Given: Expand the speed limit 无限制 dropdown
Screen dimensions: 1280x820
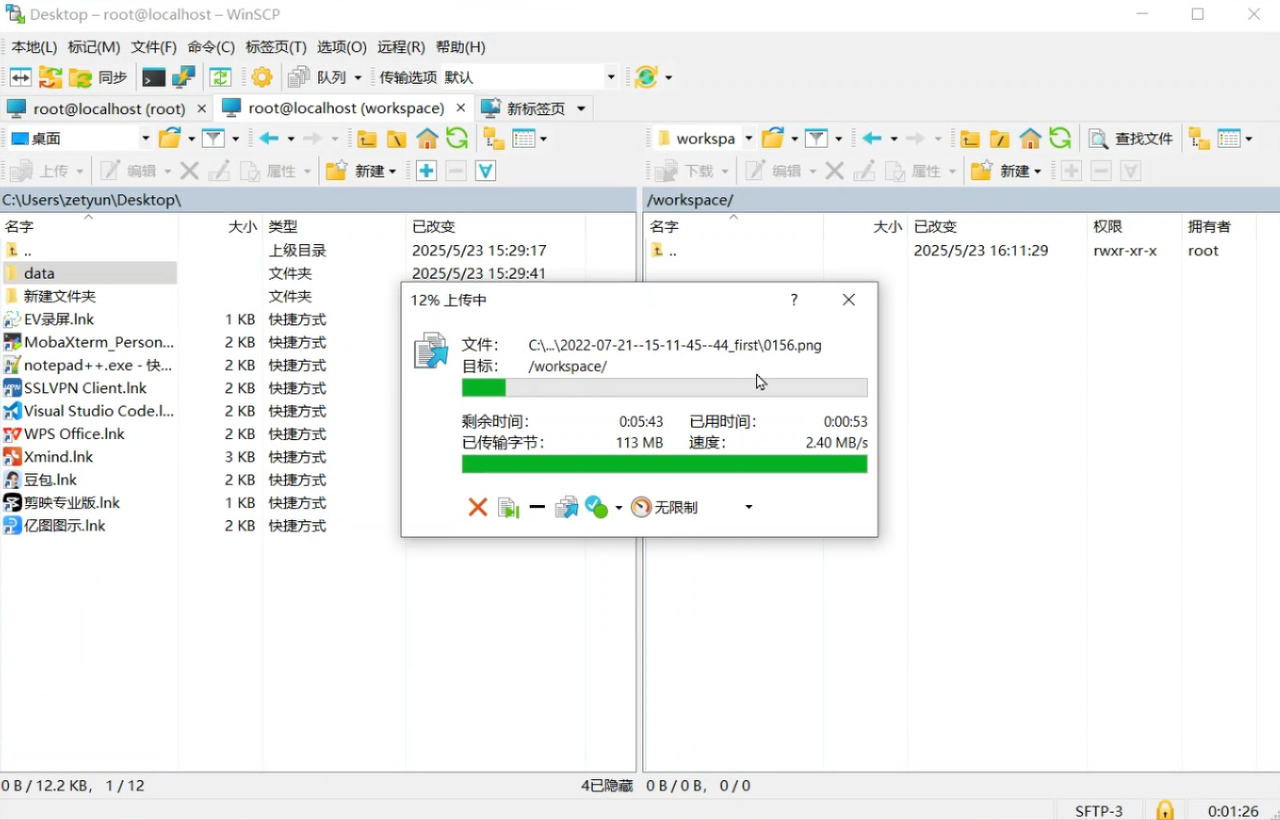Looking at the screenshot, I should pos(748,508).
